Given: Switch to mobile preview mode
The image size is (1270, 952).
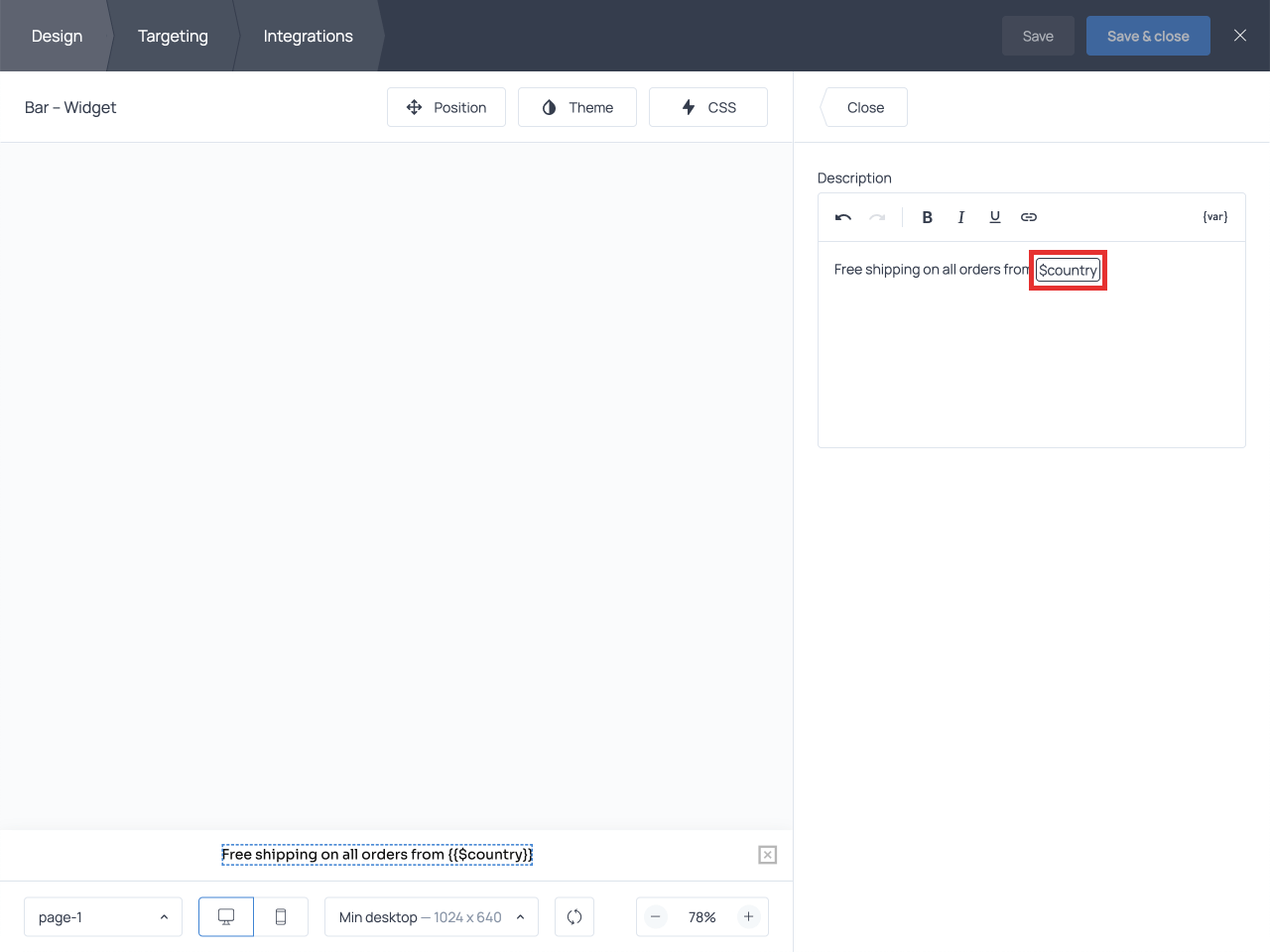Looking at the screenshot, I should tap(281, 917).
